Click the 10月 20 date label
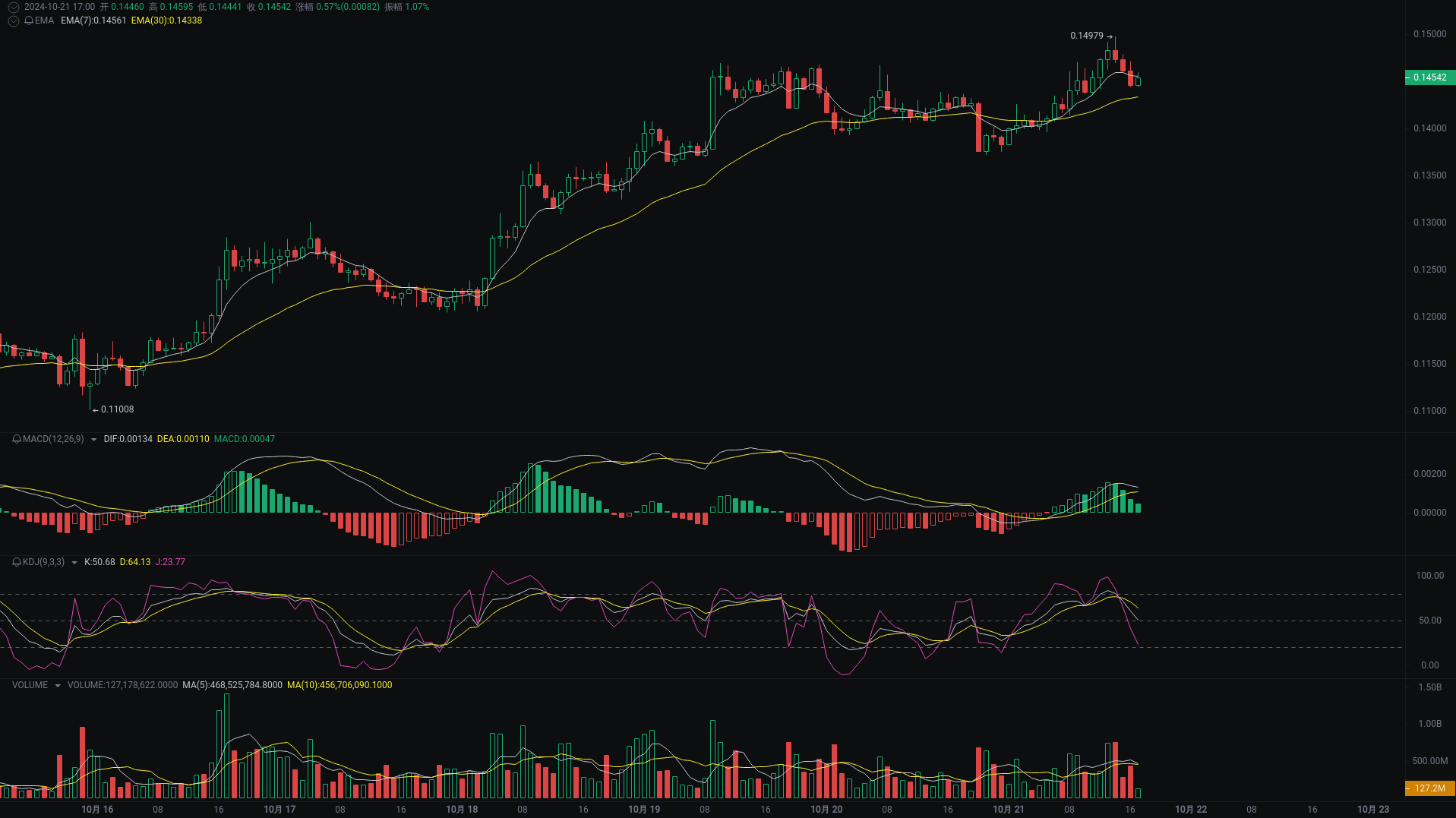Image resolution: width=1456 pixels, height=818 pixels. pyautogui.click(x=826, y=810)
